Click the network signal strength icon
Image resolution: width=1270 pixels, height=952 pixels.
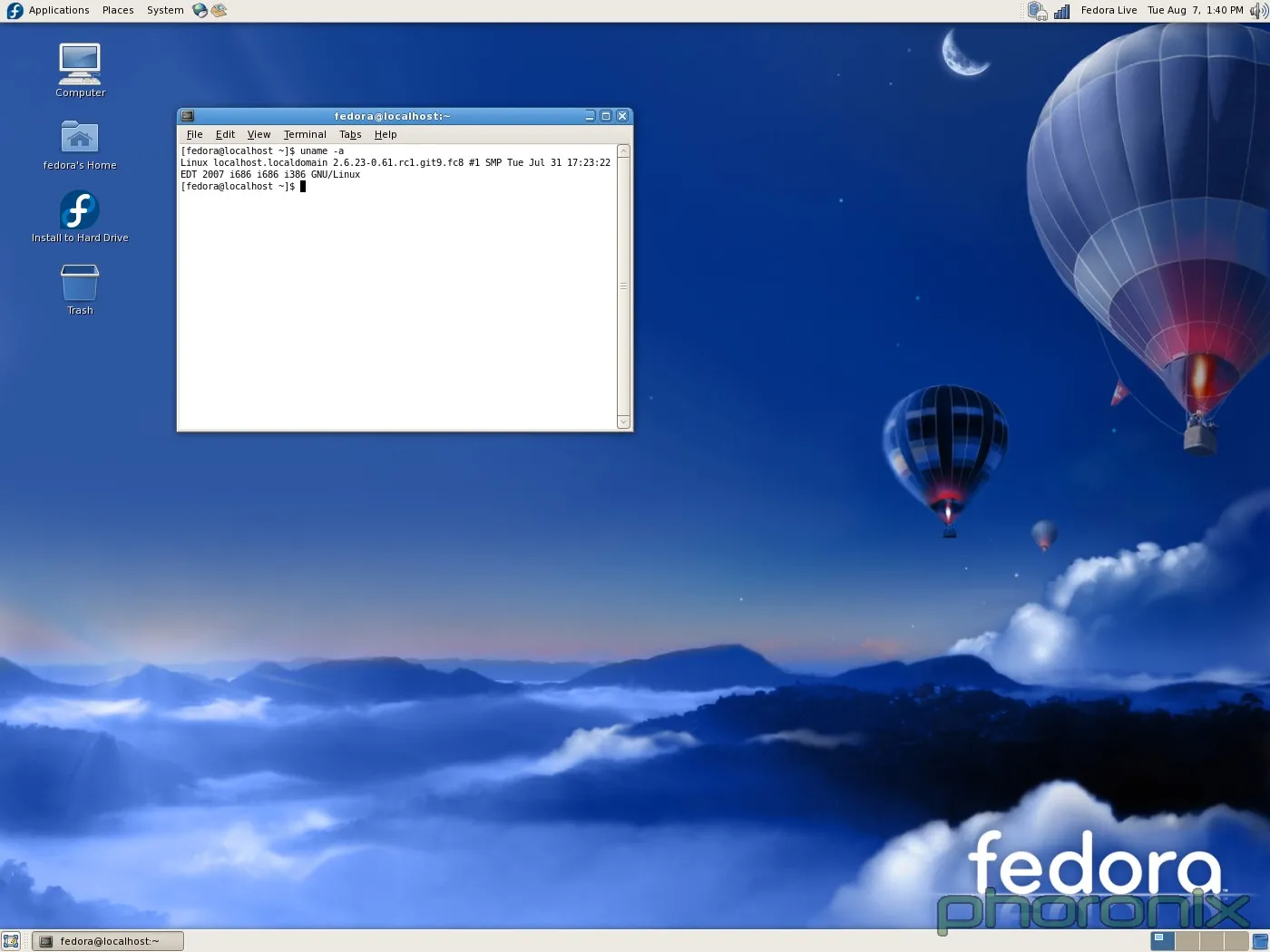point(1062,11)
